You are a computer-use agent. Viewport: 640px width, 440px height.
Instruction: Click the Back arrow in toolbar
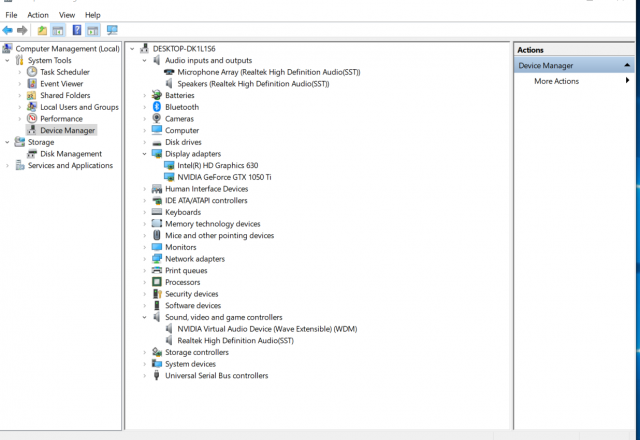click(x=8, y=30)
